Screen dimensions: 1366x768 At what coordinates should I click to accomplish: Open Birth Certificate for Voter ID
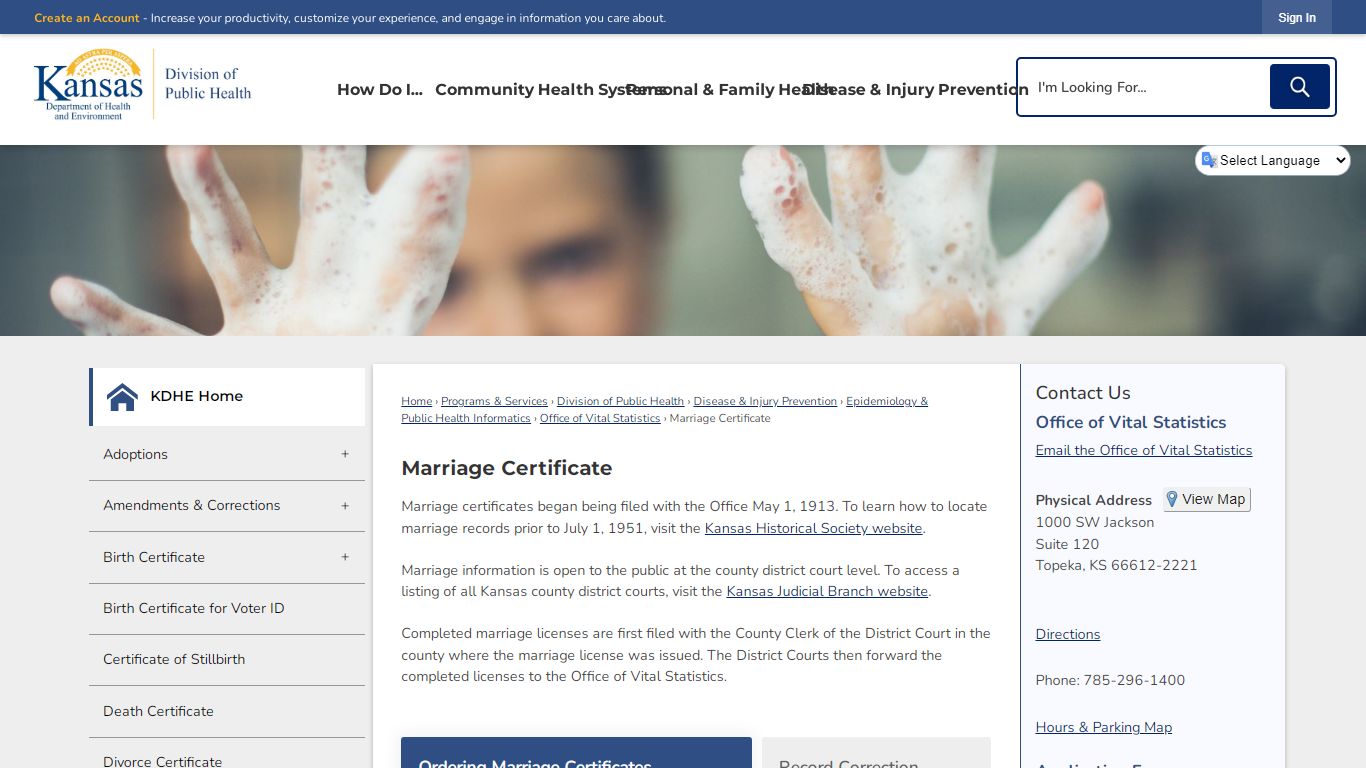click(x=227, y=609)
